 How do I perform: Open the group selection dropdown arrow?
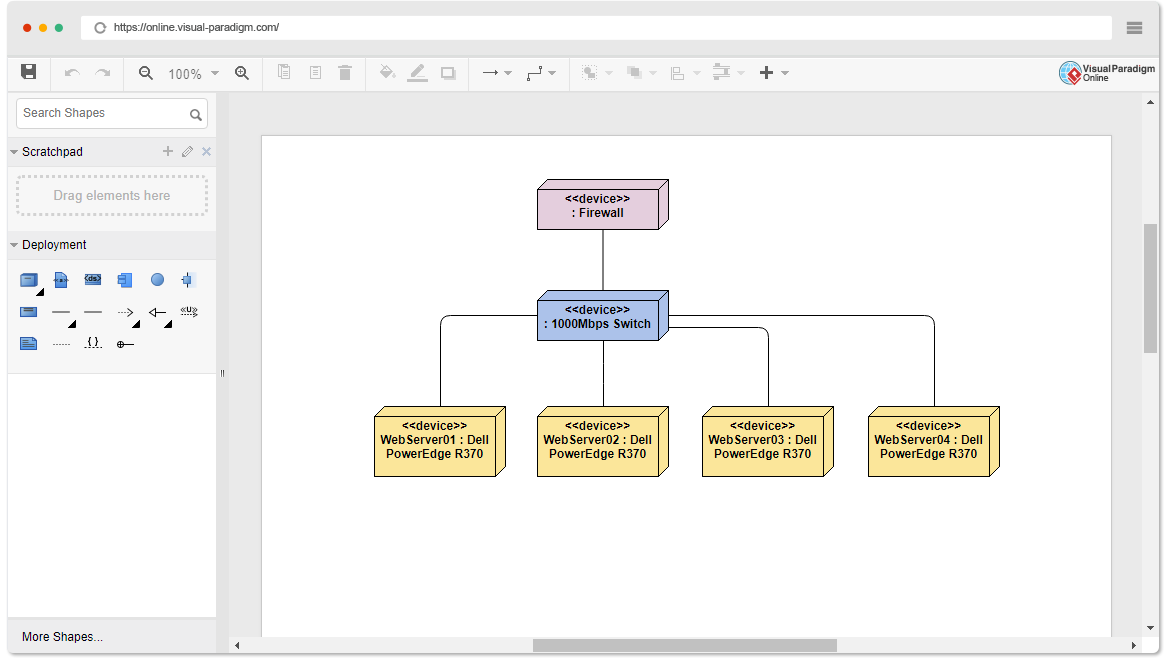pos(609,73)
